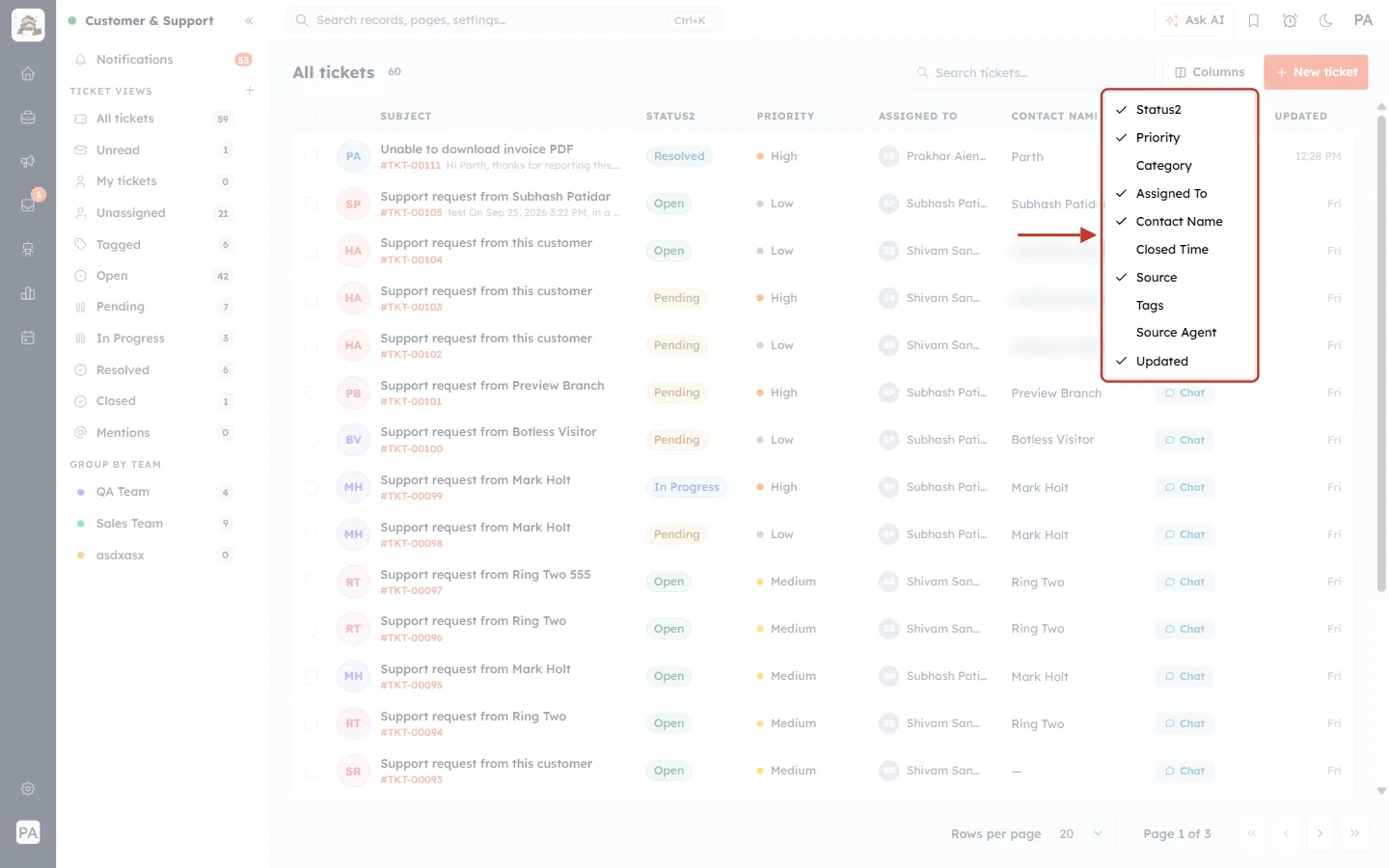This screenshot has height=868, width=1389.
Task: Toggle the Columns dropdown button
Action: [1210, 72]
